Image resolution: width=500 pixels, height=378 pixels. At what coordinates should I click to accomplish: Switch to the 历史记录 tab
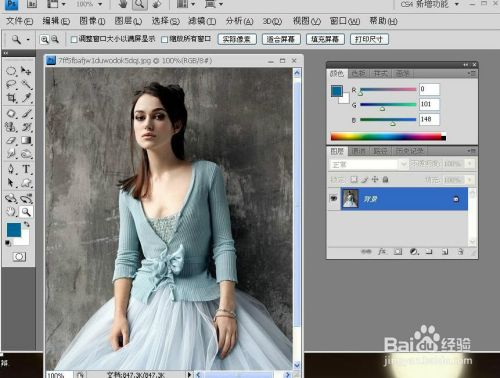pos(409,151)
